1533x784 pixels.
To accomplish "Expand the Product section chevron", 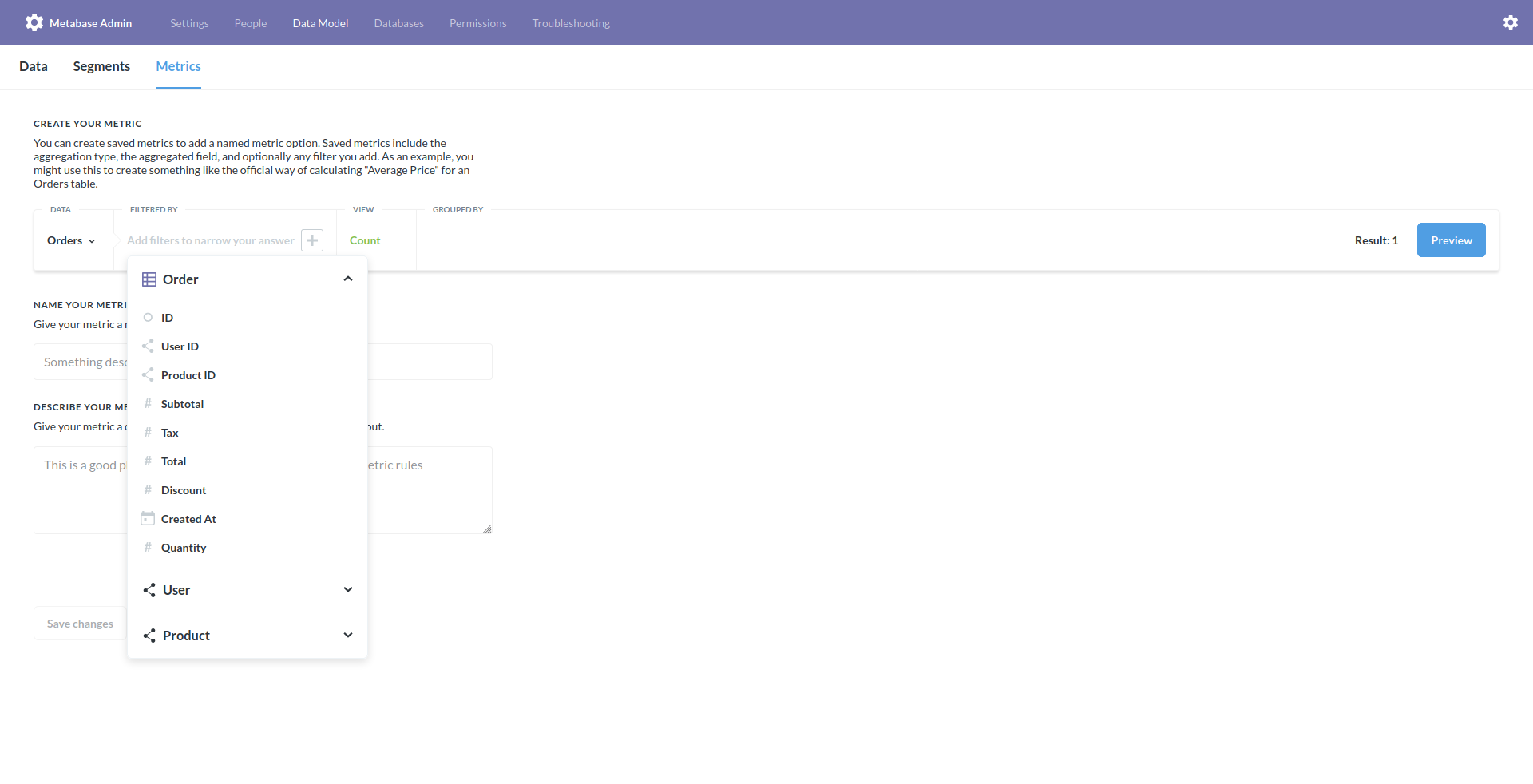I will point(348,635).
